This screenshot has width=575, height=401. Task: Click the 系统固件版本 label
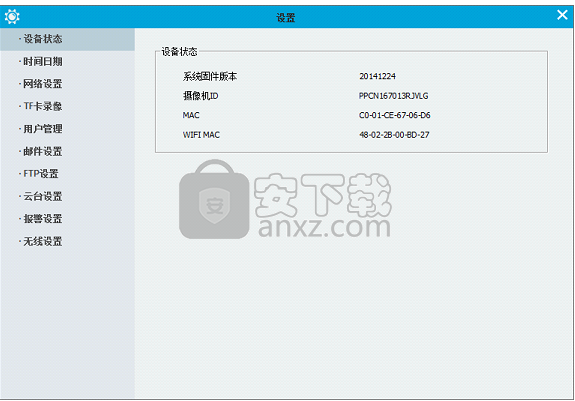click(x=210, y=76)
